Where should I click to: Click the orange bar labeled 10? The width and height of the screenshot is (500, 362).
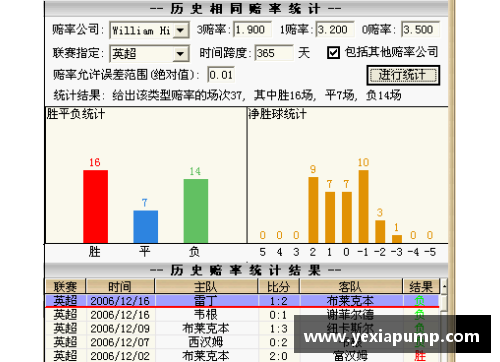363,206
